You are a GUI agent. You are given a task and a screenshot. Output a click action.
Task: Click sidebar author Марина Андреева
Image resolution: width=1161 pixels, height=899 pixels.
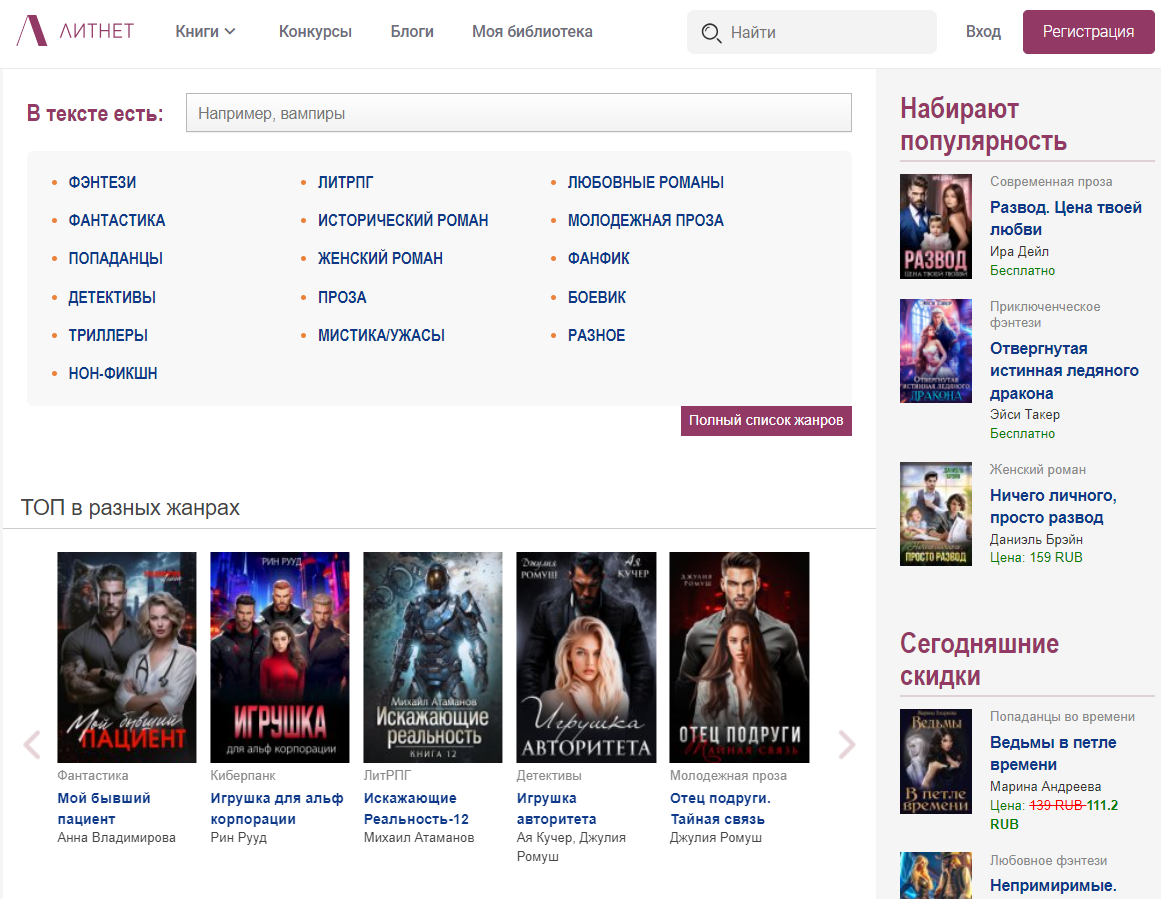pos(1045,786)
